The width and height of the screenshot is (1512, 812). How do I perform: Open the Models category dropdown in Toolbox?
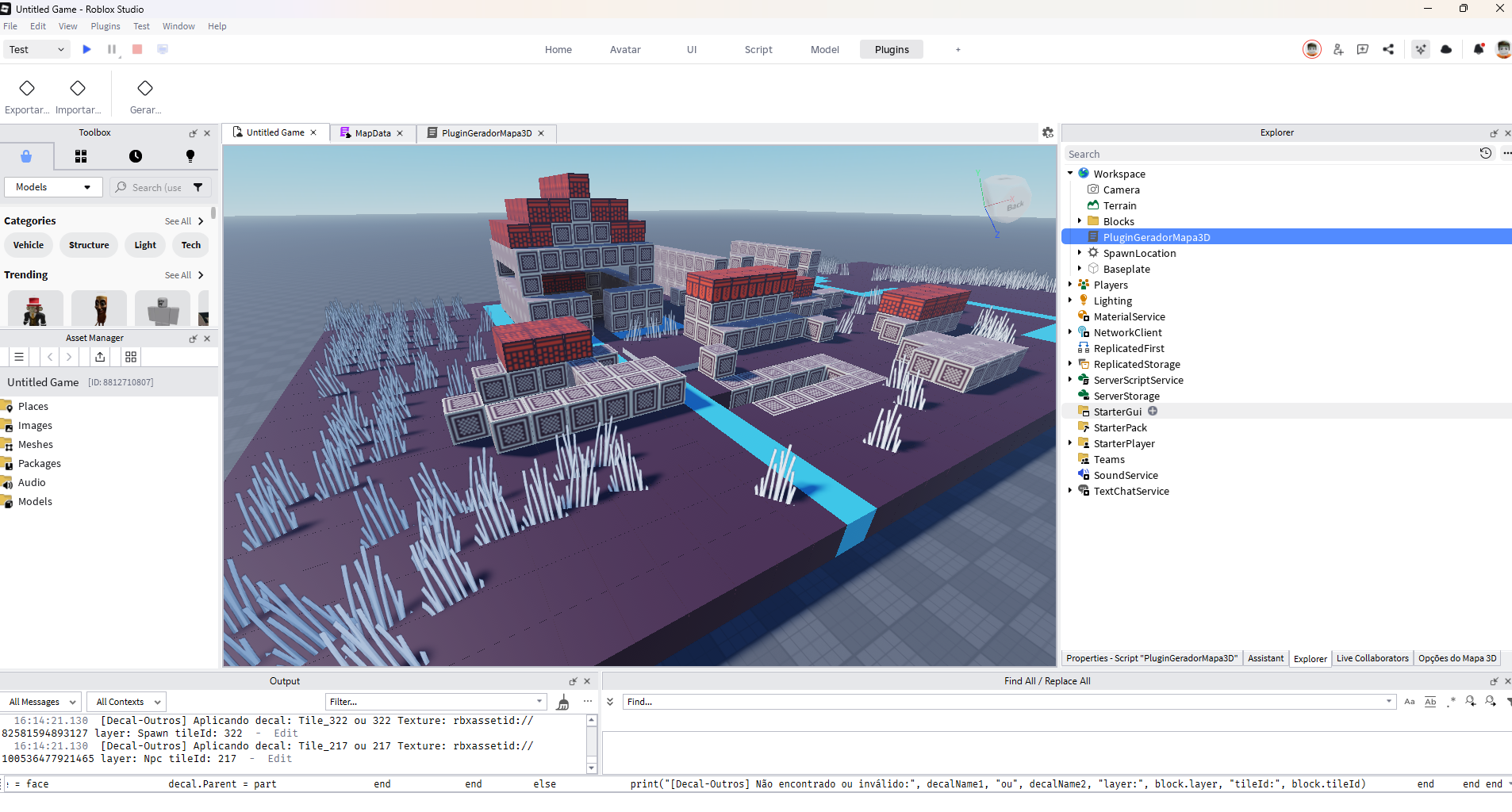click(x=52, y=187)
